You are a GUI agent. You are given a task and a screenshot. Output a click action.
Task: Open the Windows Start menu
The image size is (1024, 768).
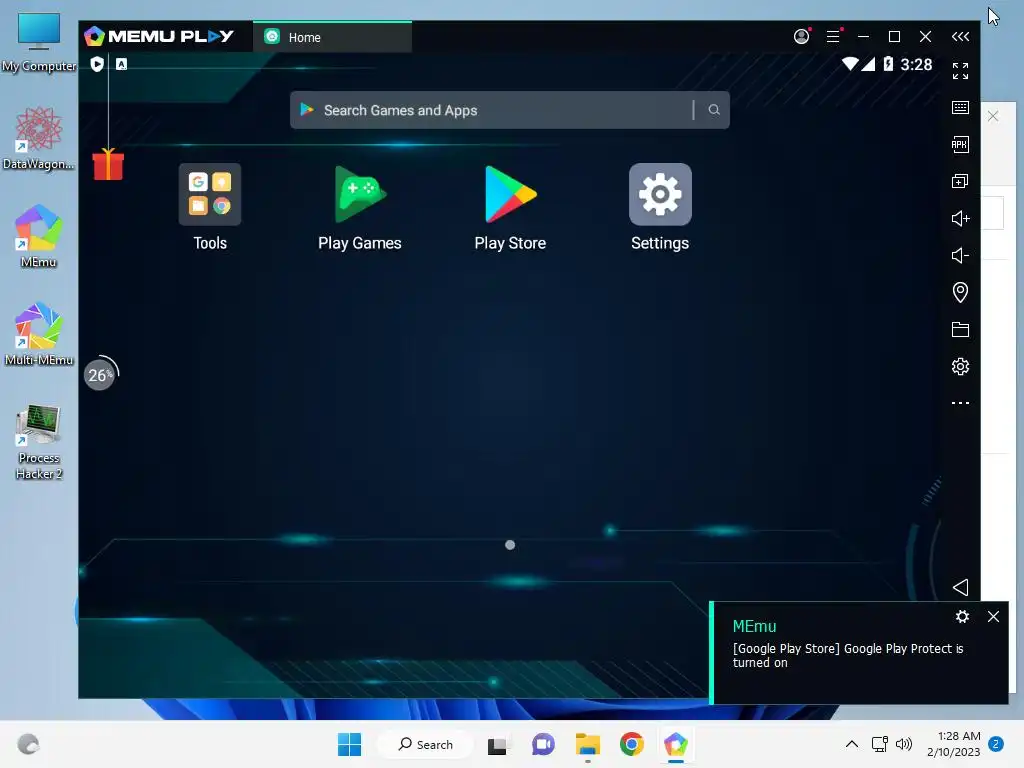349,744
